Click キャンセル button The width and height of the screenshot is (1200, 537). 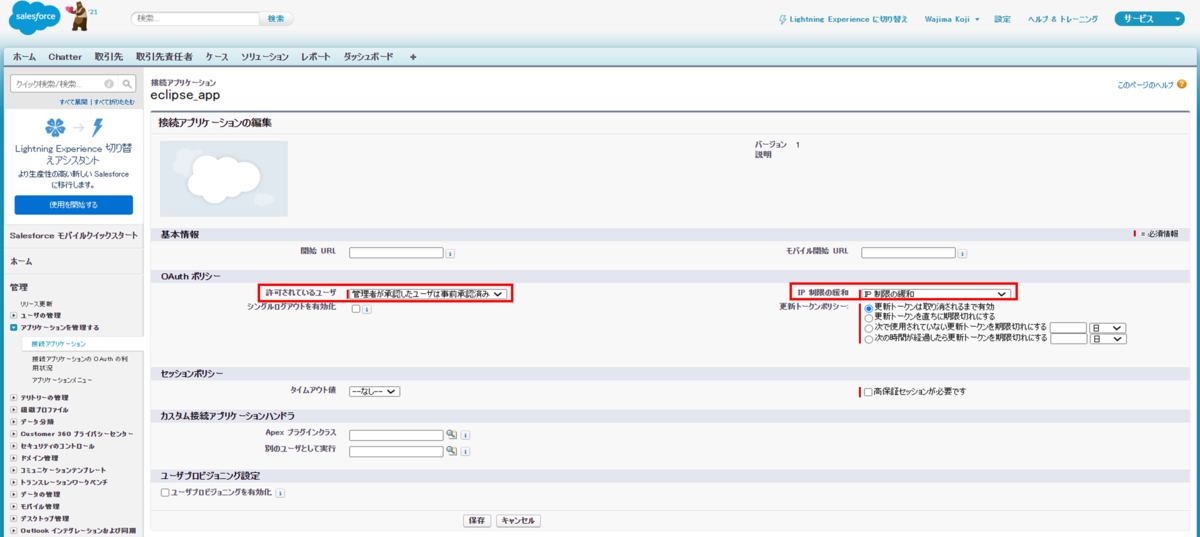(x=518, y=521)
